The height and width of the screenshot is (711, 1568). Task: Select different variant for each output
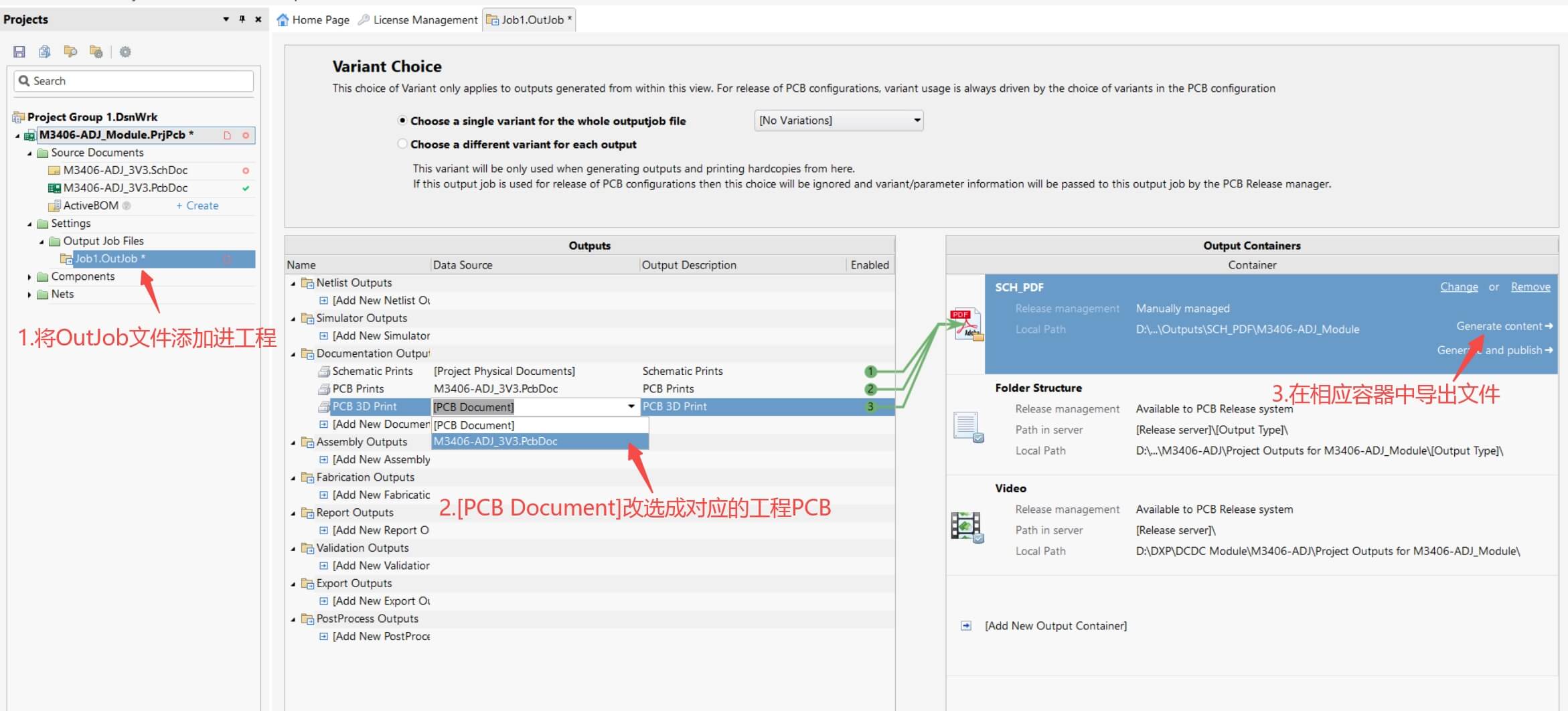(402, 144)
